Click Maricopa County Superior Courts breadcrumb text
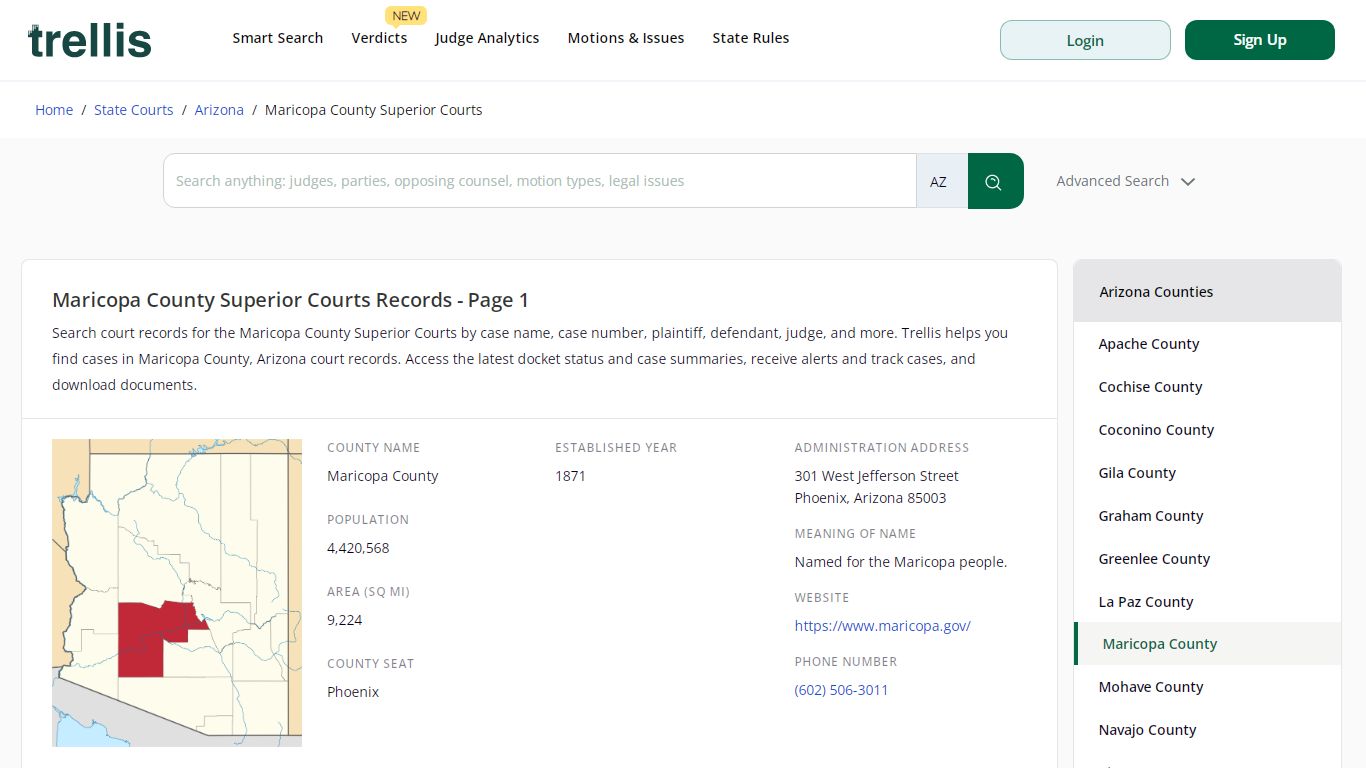The image size is (1366, 768). pos(374,110)
